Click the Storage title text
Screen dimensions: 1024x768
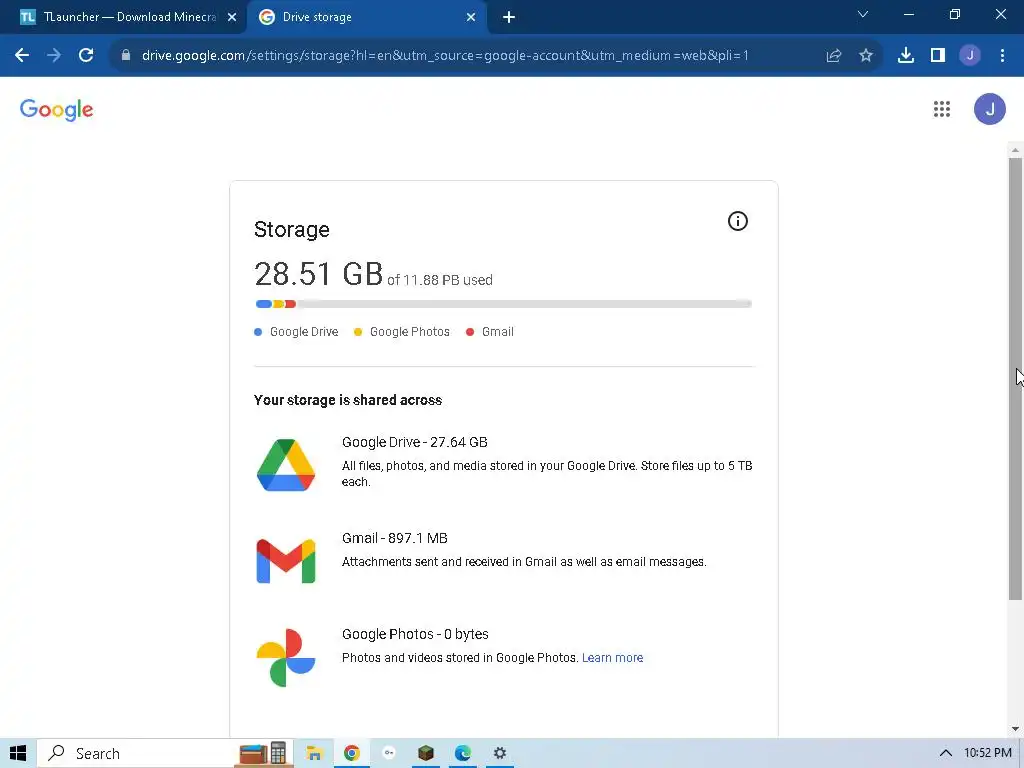click(x=291, y=230)
